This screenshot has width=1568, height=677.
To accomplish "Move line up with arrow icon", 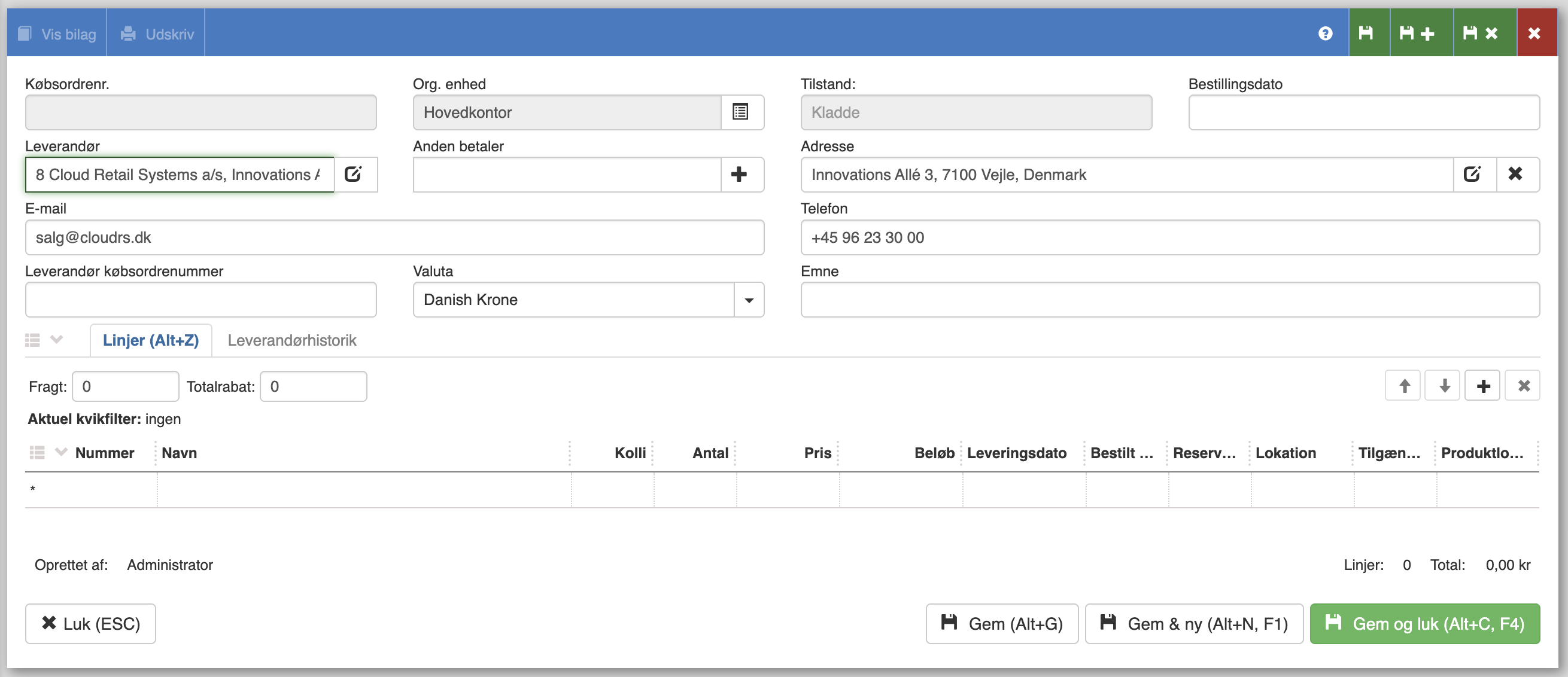I will (1403, 386).
